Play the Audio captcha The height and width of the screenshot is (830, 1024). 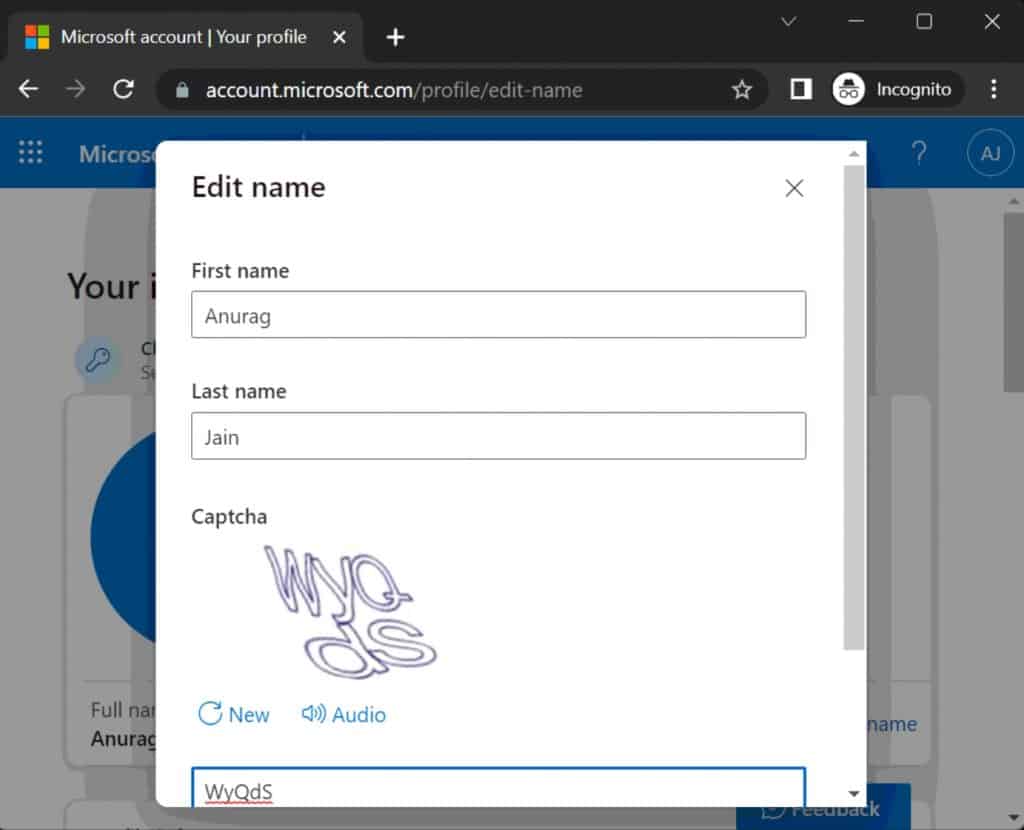[344, 714]
